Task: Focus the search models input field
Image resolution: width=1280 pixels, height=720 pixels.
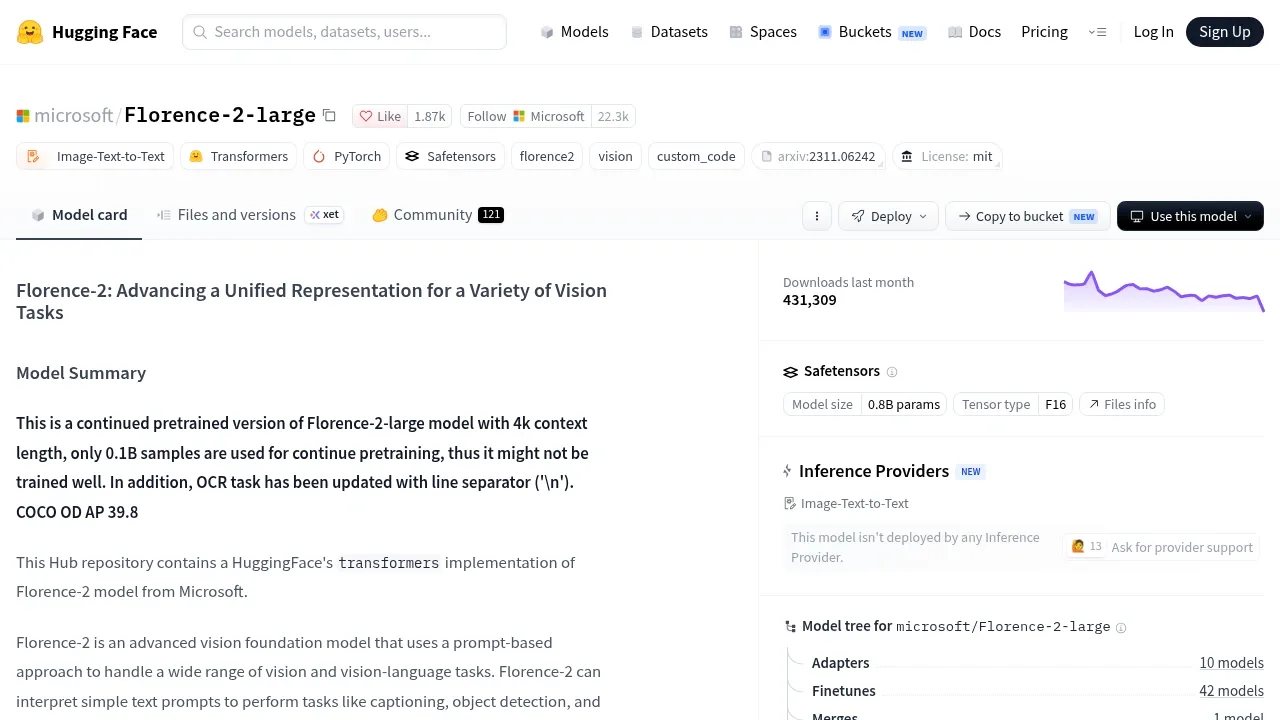Action: 344,32
